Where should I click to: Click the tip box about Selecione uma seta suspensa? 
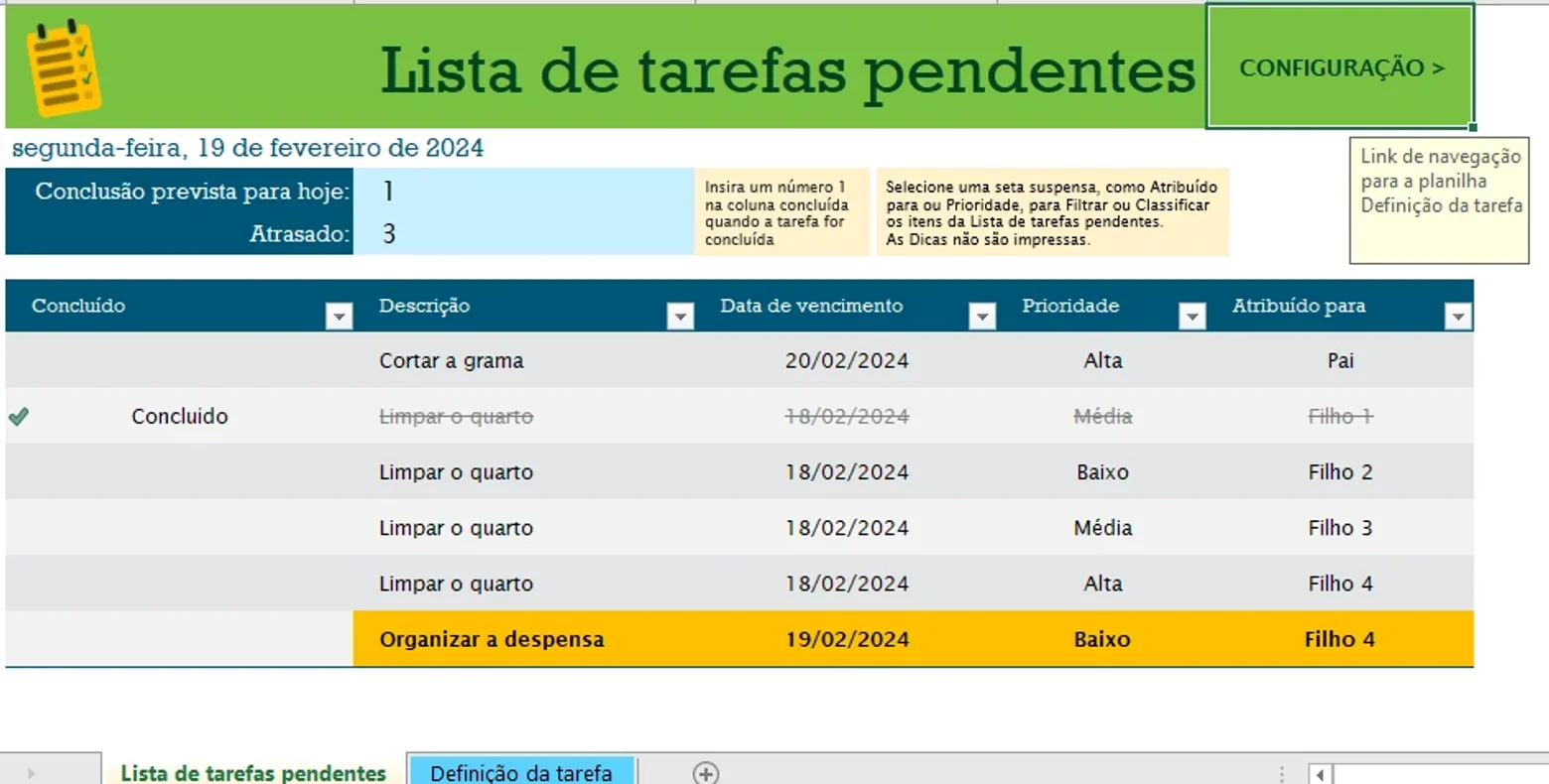pyautogui.click(x=1053, y=212)
